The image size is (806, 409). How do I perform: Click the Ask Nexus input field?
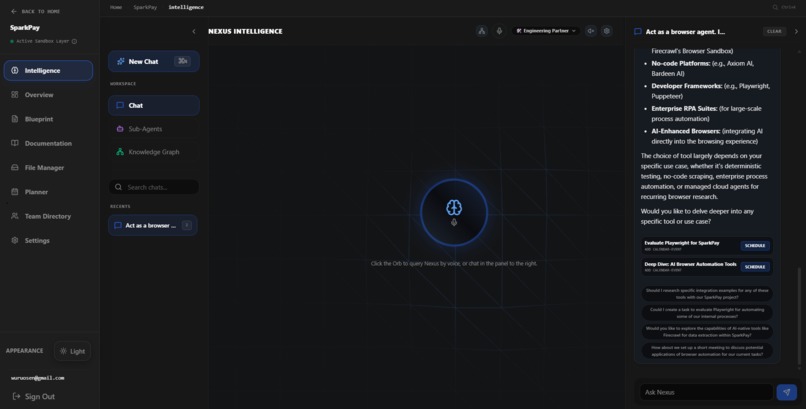point(706,392)
